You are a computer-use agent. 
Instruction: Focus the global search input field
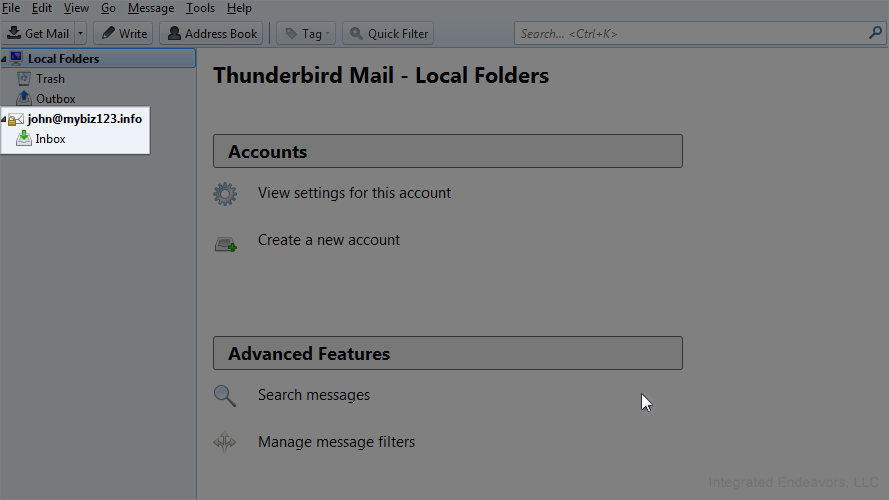(x=690, y=33)
